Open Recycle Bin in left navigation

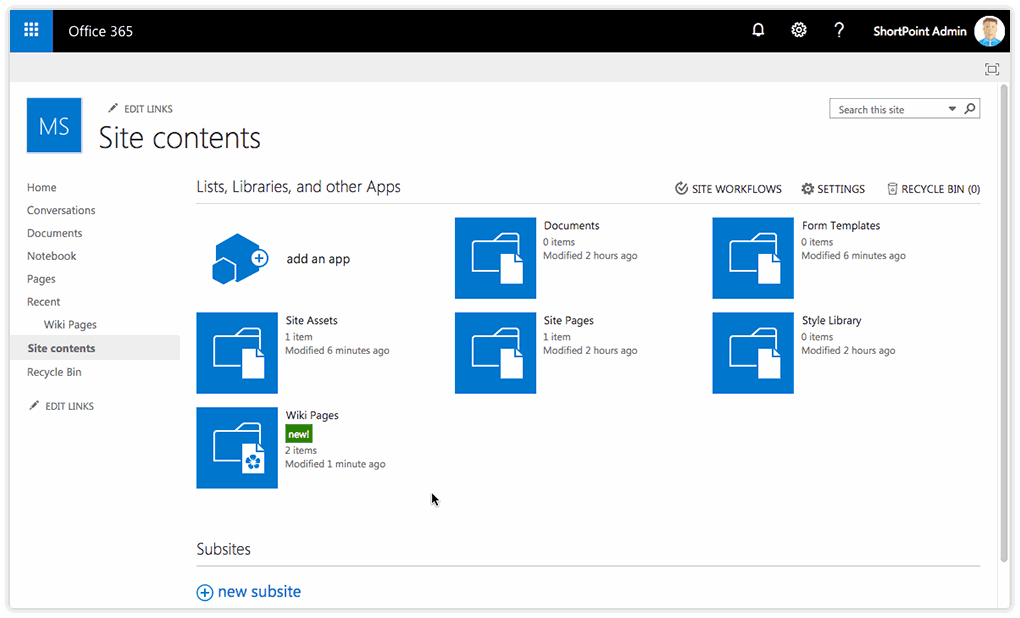(54, 372)
